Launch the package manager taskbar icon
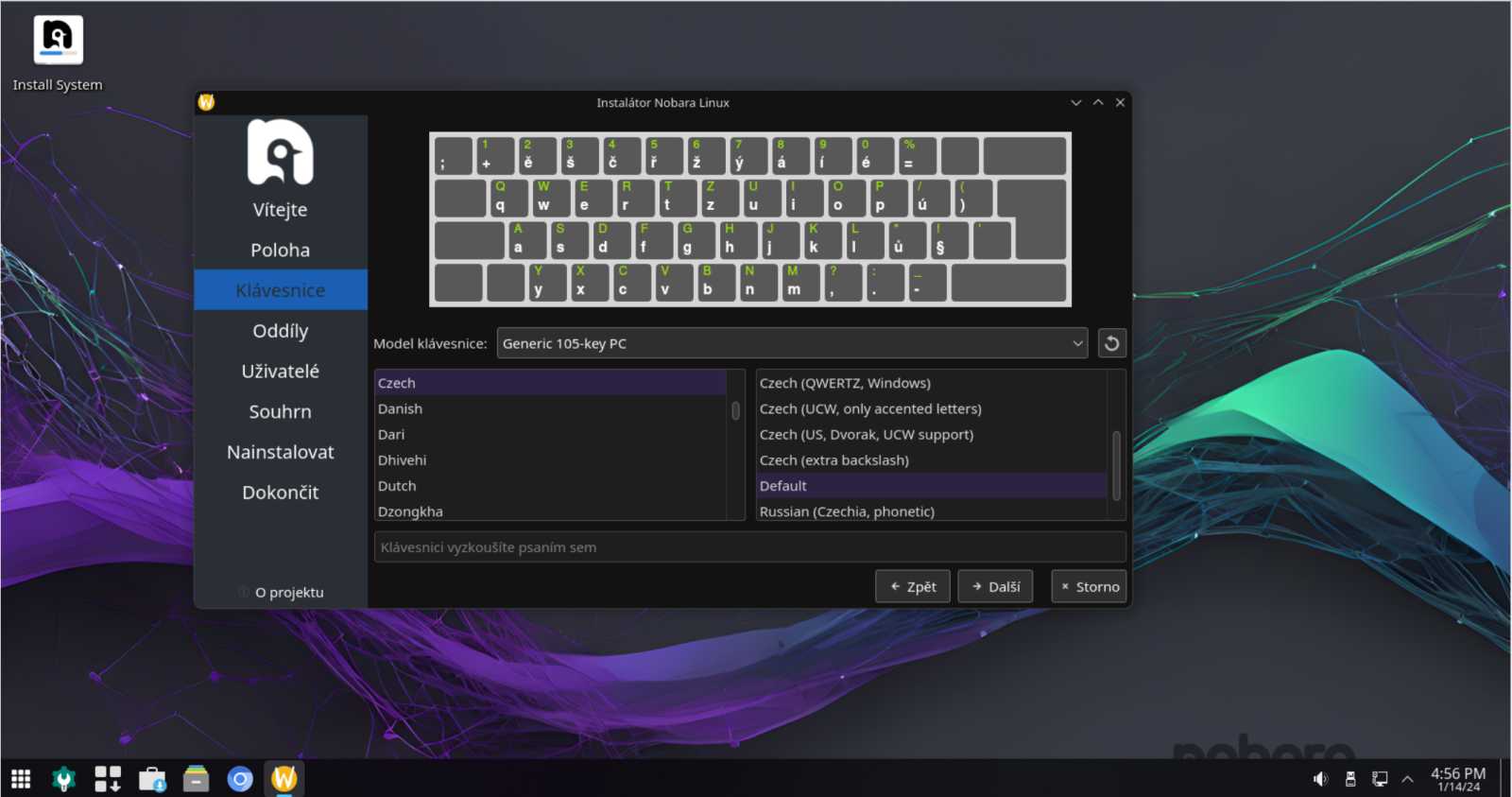The image size is (1512, 797). (108, 779)
